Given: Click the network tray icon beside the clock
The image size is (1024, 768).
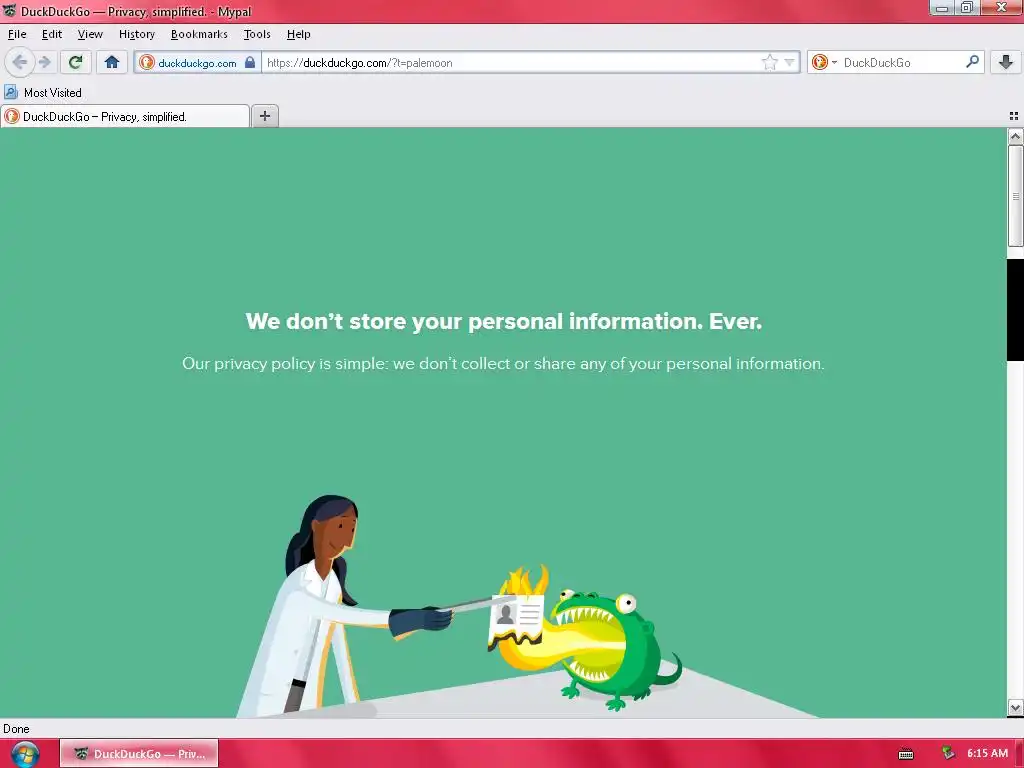Looking at the screenshot, I should pyautogui.click(x=948, y=754).
